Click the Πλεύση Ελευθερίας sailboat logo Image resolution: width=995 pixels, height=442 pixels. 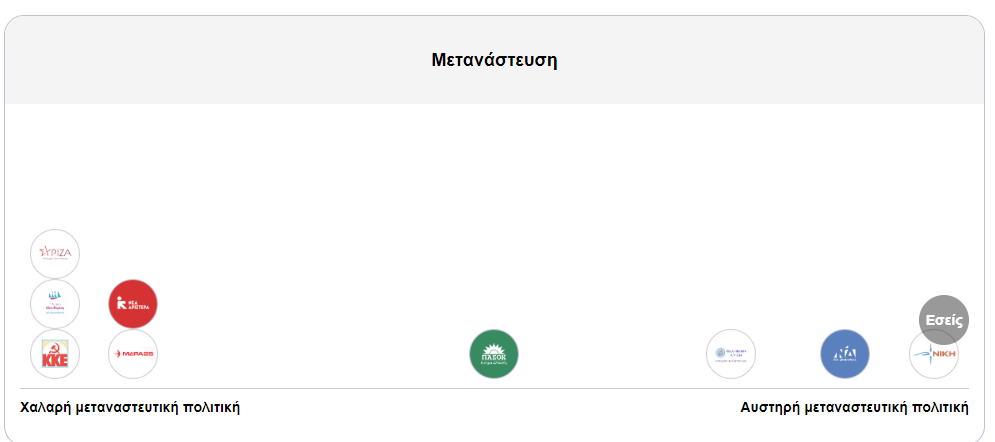(55, 304)
